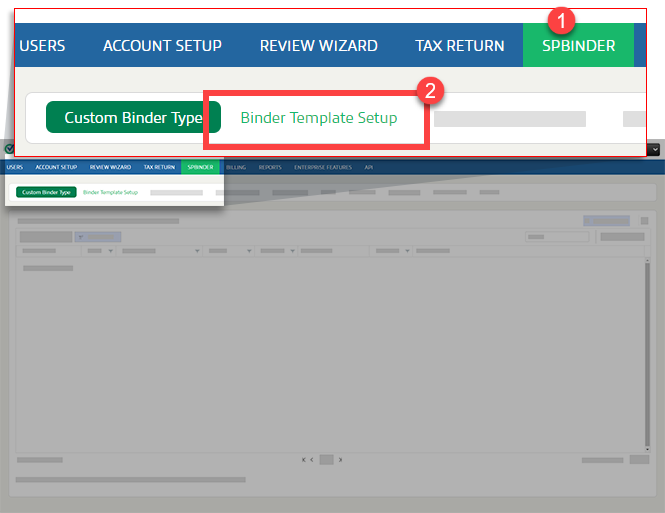Switch to the API tab
The width and height of the screenshot is (665, 513).
pyautogui.click(x=369, y=167)
